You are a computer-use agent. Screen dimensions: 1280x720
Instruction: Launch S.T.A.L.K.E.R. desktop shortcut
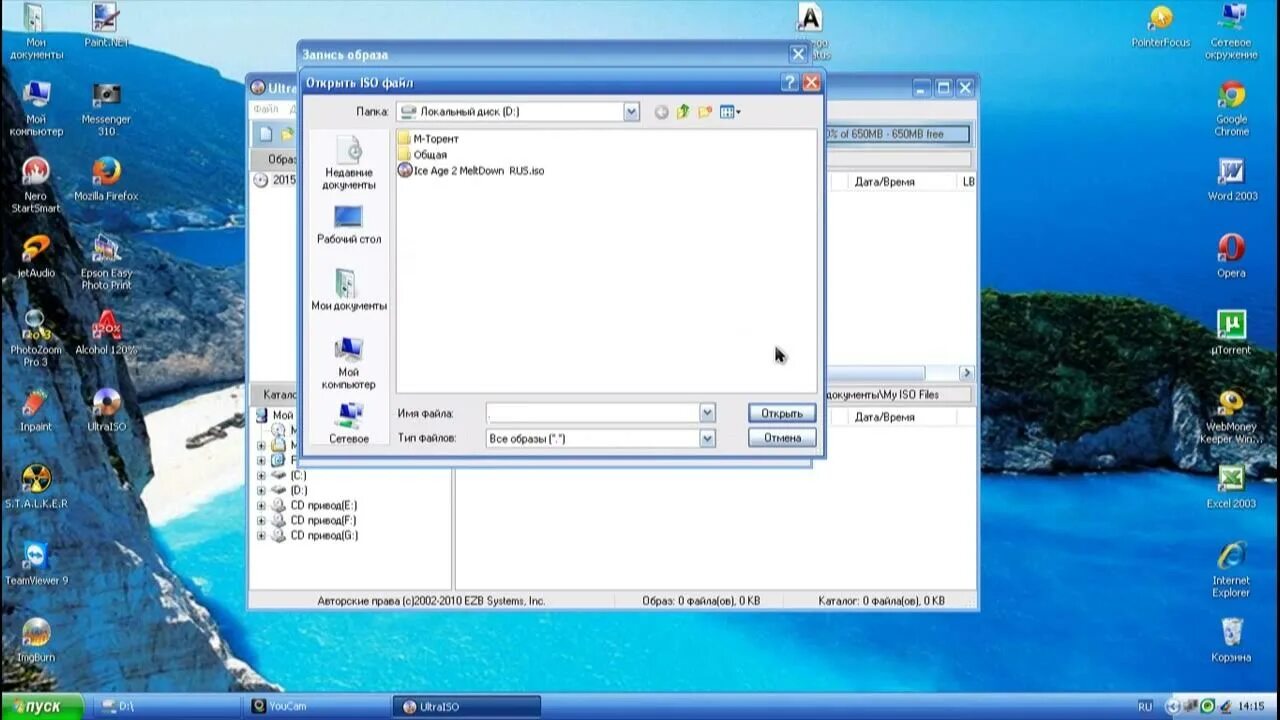36,488
